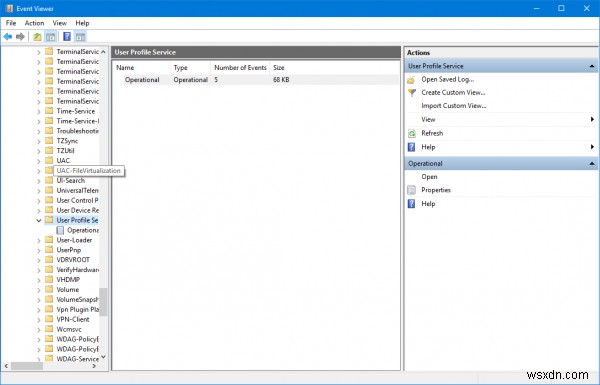Click Properties under Operational actions
This screenshot has width=600, height=385.
pos(436,190)
